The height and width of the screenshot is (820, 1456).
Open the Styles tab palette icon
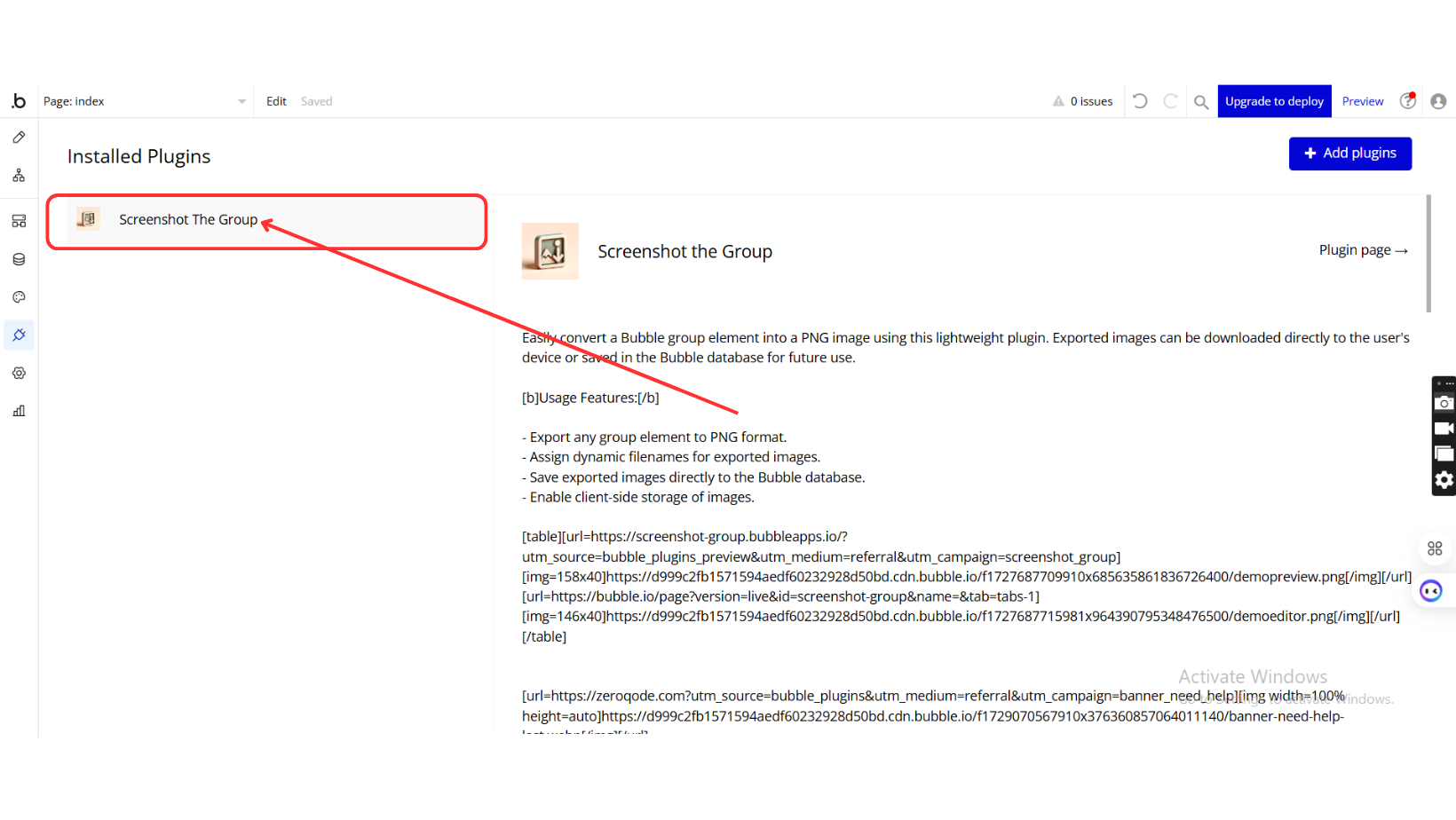tap(19, 297)
